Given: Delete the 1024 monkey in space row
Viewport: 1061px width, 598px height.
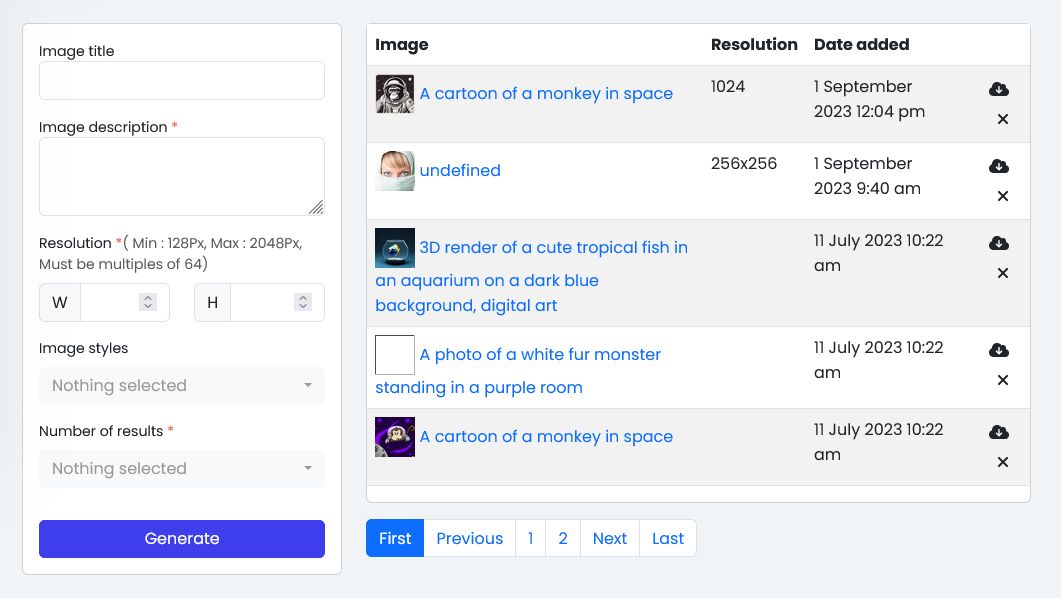Looking at the screenshot, I should coord(1003,119).
